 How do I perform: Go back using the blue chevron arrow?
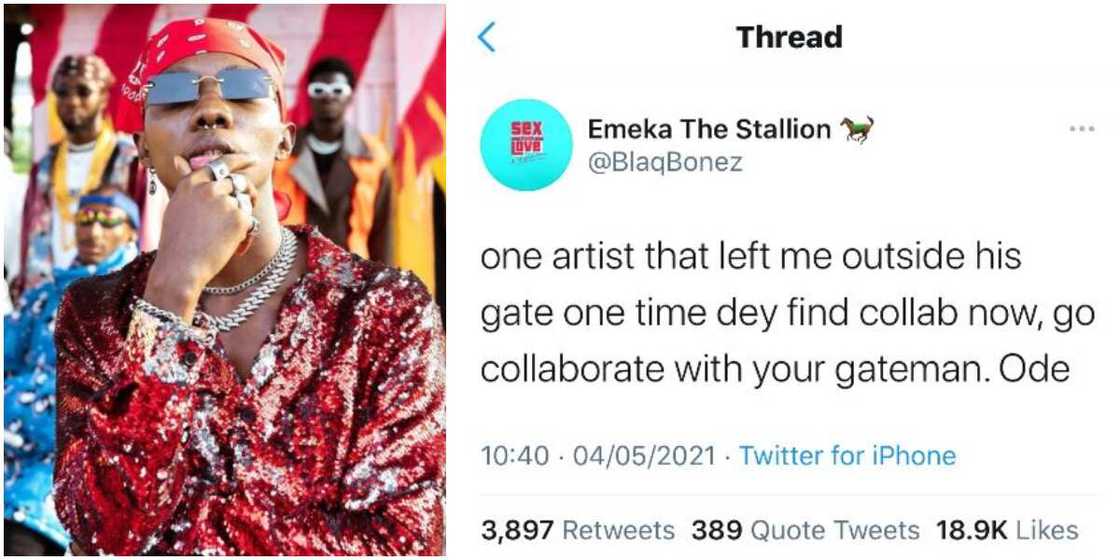click(487, 38)
